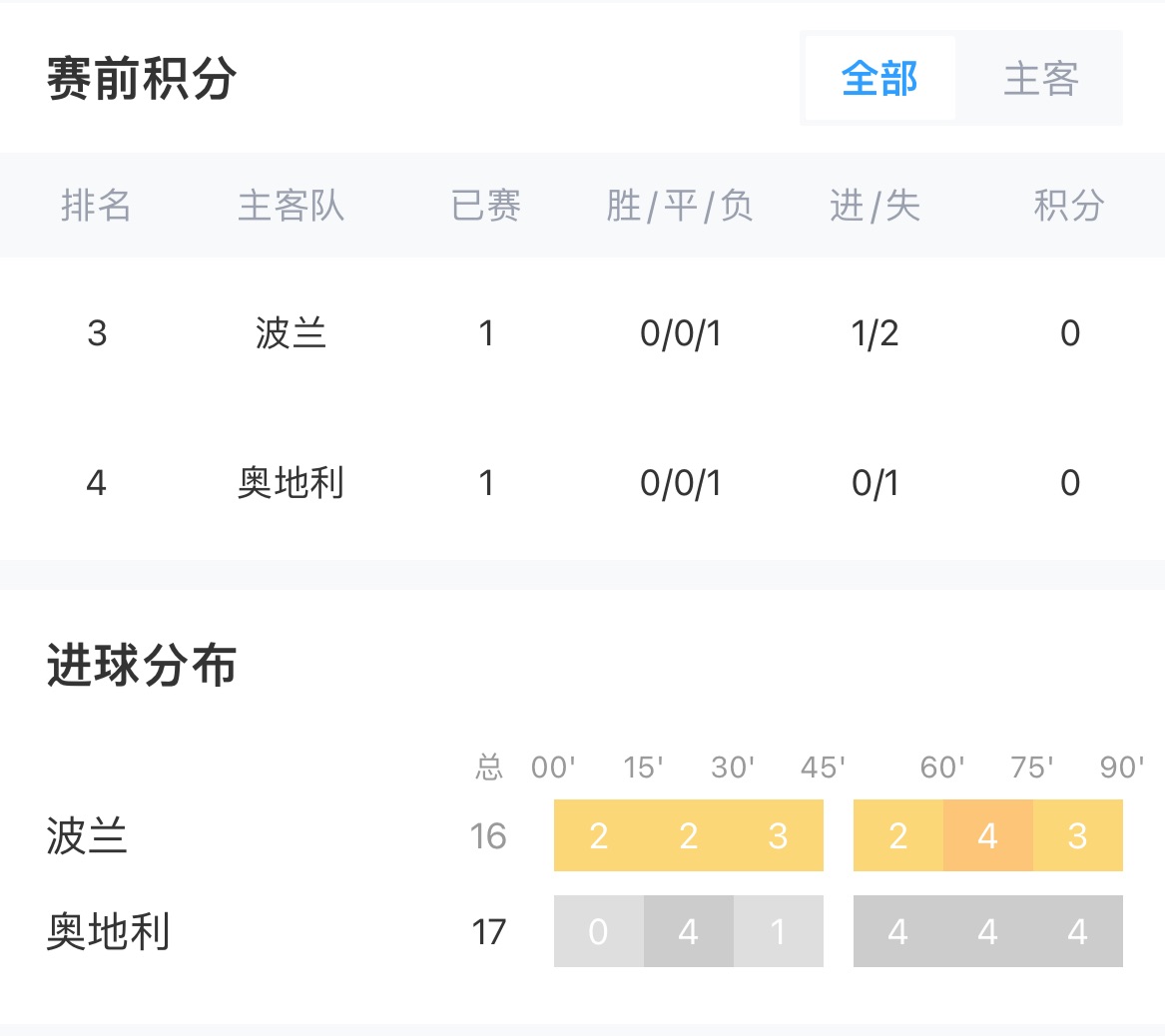The width and height of the screenshot is (1165, 1036).
Task: Select 奥地利 label in the goal distribution section
Action: click(x=108, y=931)
